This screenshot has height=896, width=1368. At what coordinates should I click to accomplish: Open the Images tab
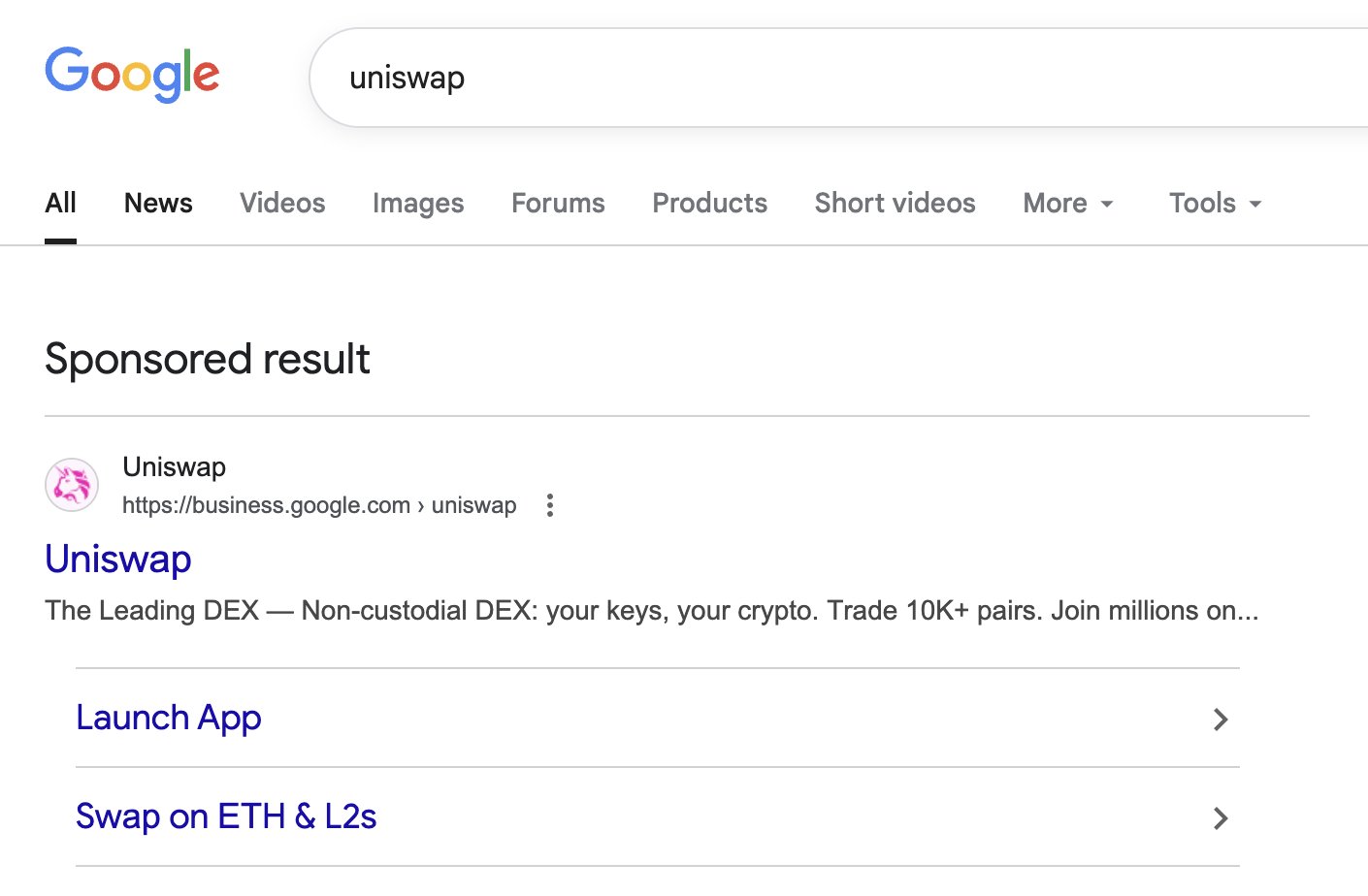click(x=418, y=204)
